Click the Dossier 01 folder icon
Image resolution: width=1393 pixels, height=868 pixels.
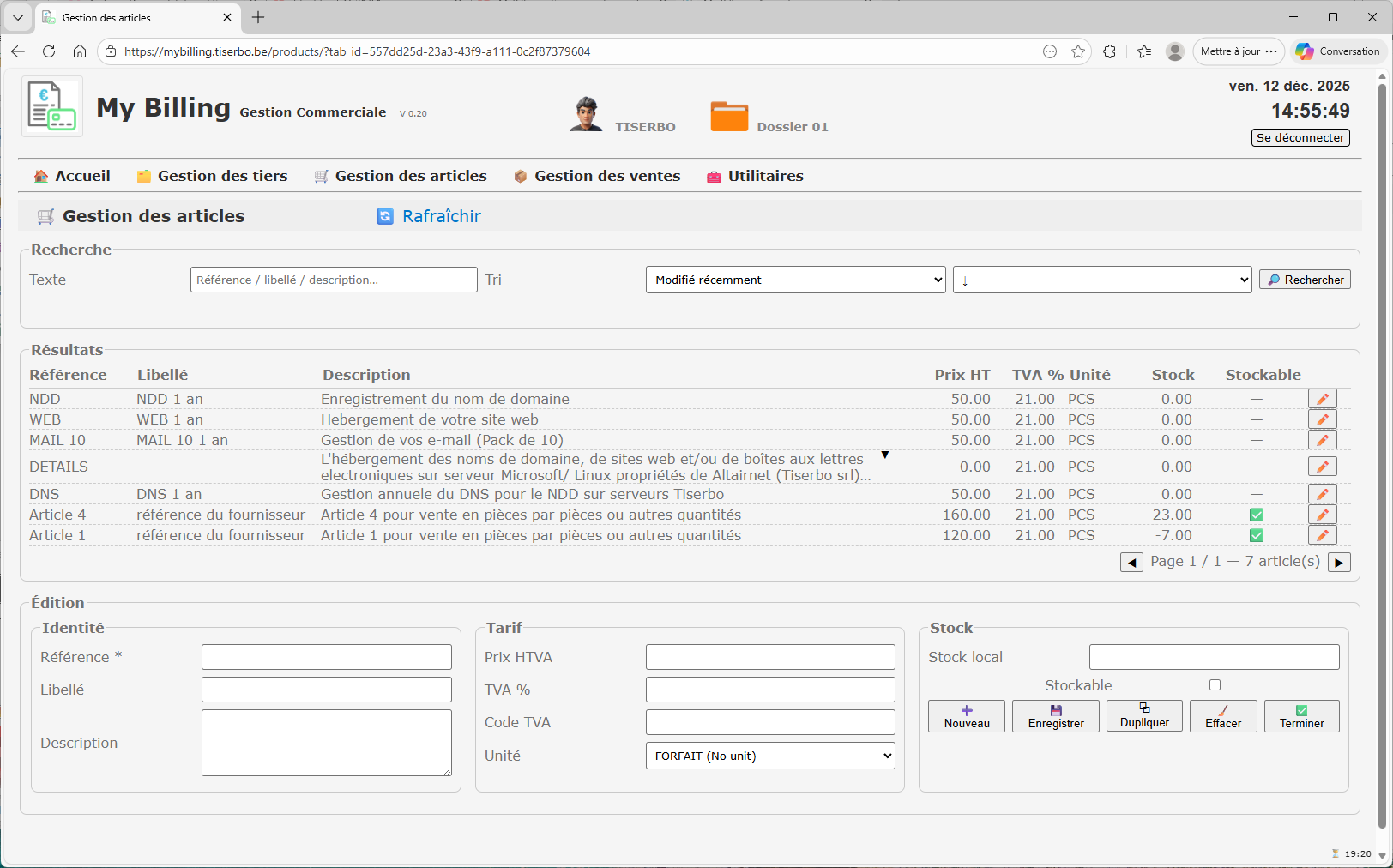point(730,114)
